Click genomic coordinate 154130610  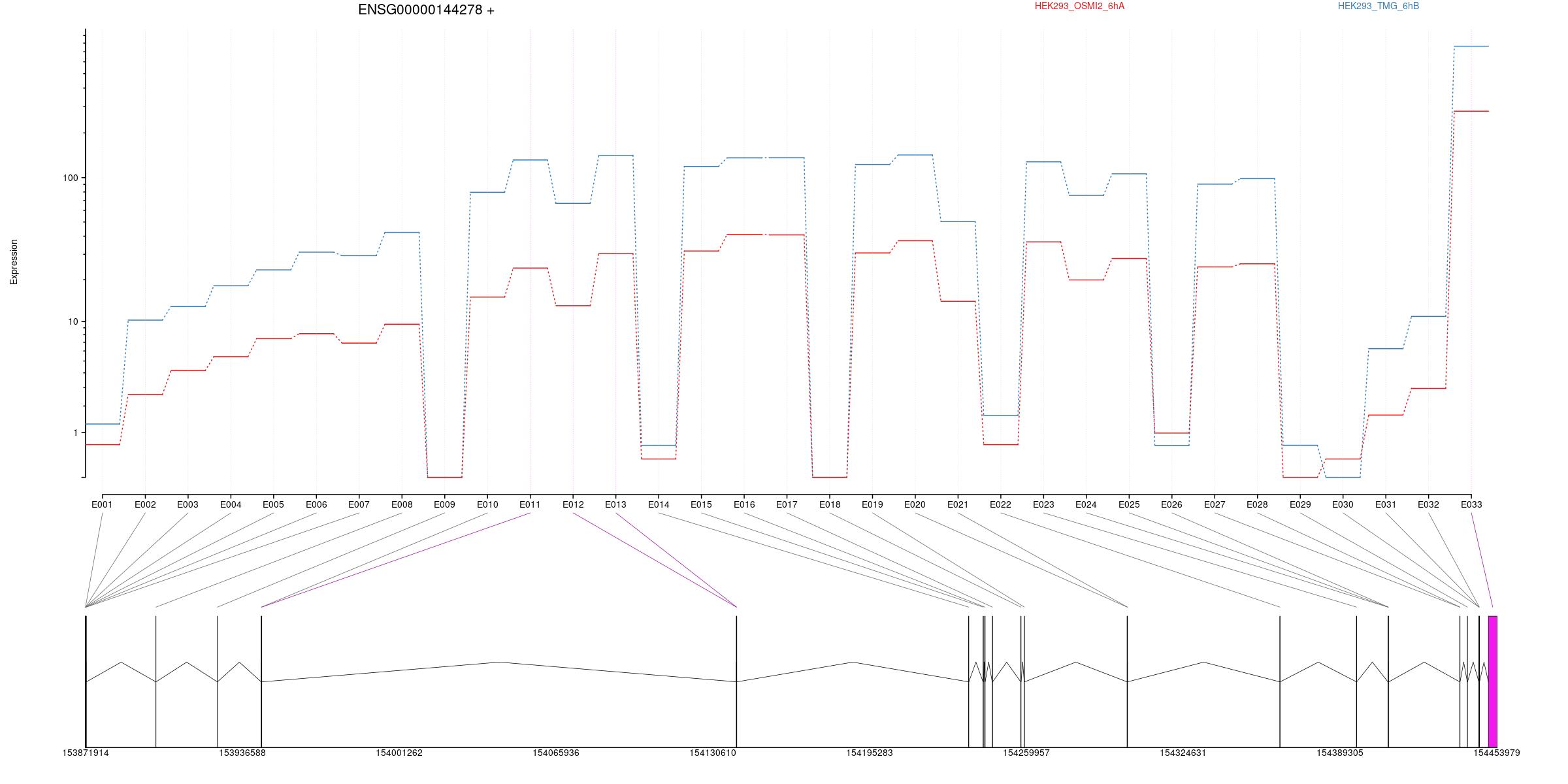coord(713,753)
